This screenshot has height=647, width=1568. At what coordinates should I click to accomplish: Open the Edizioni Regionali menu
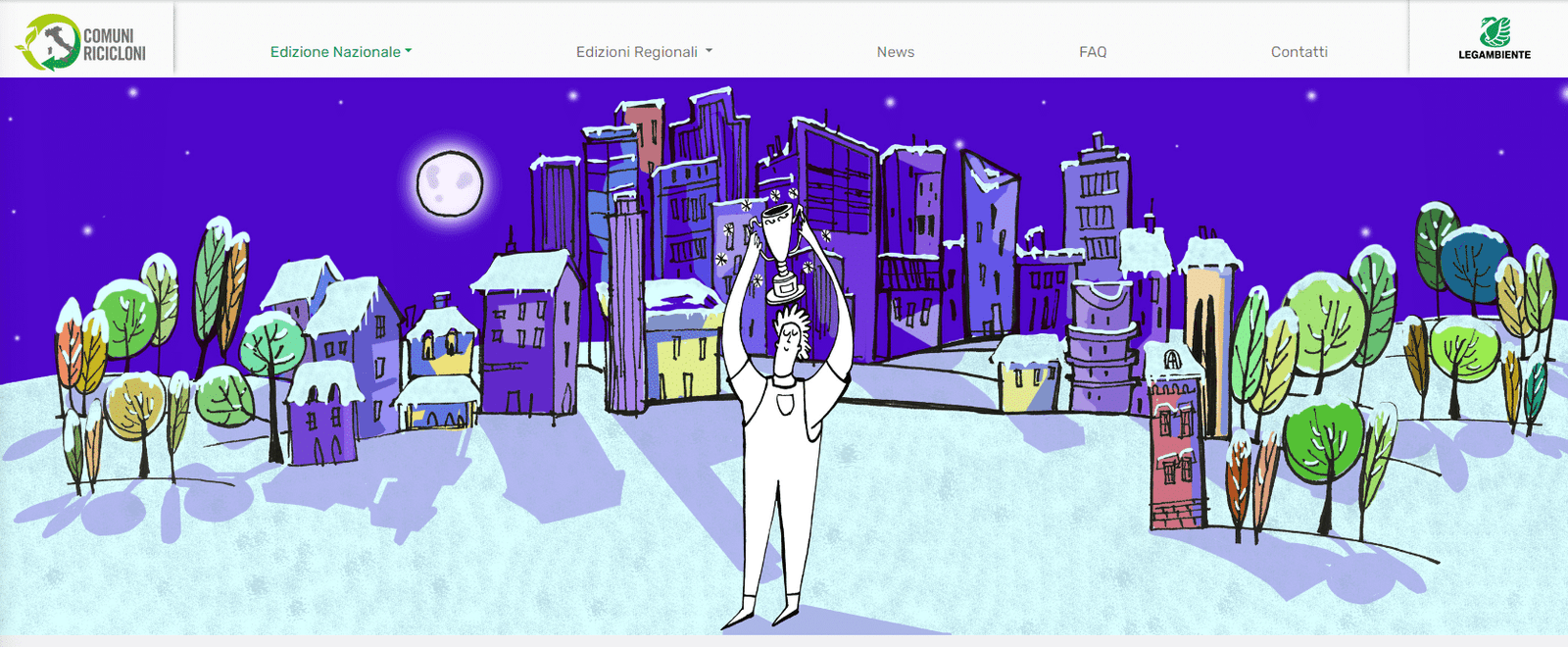(636, 52)
